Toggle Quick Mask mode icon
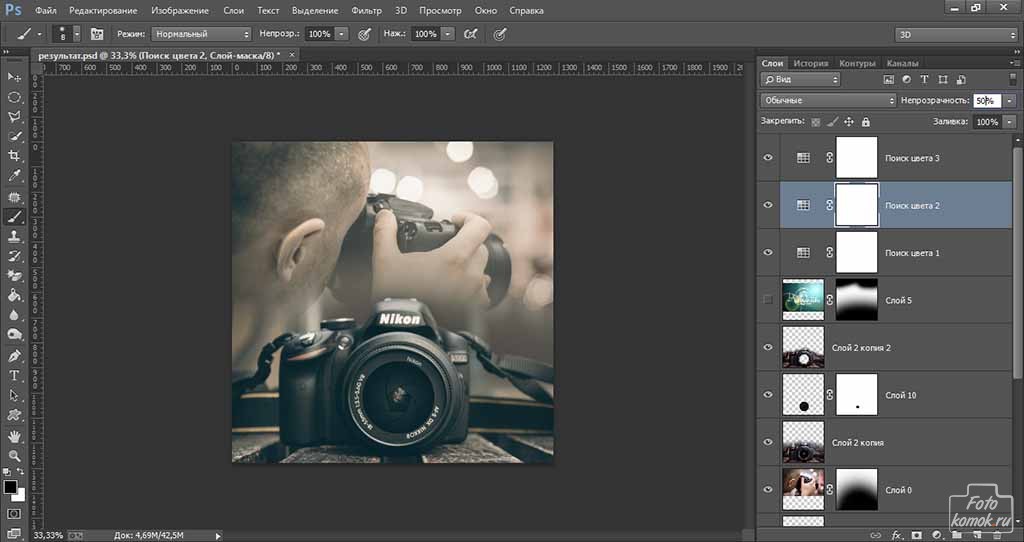Viewport: 1024px width, 542px height. coord(14,514)
